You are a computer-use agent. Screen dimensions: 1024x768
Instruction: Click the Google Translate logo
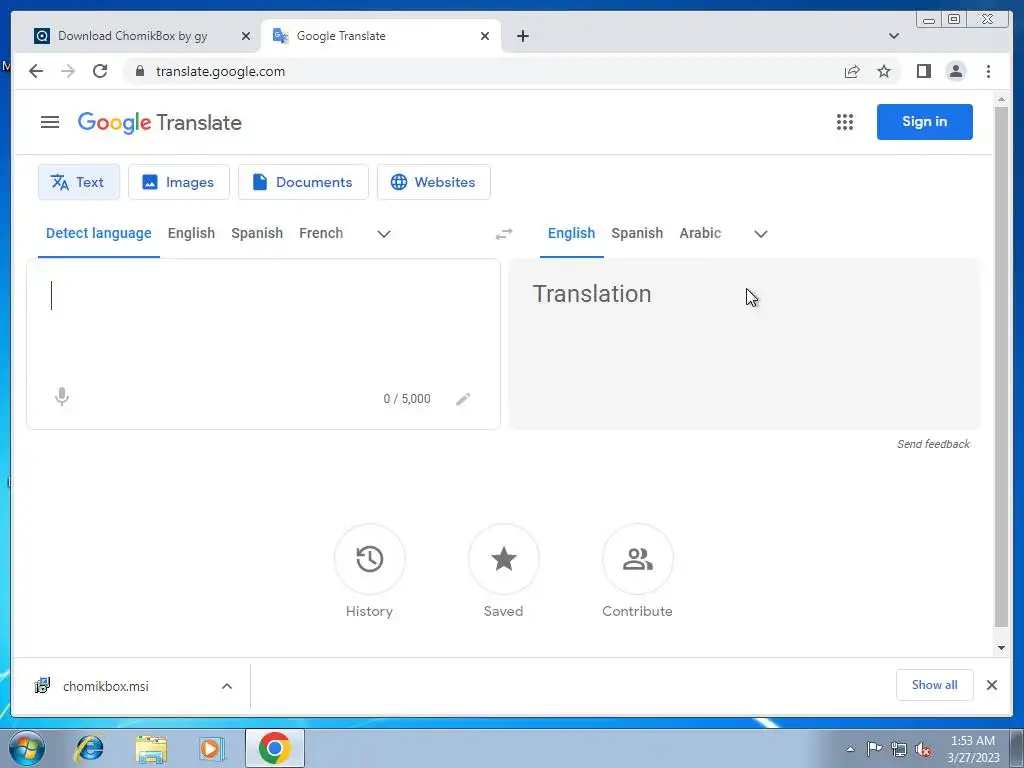[x=160, y=122]
